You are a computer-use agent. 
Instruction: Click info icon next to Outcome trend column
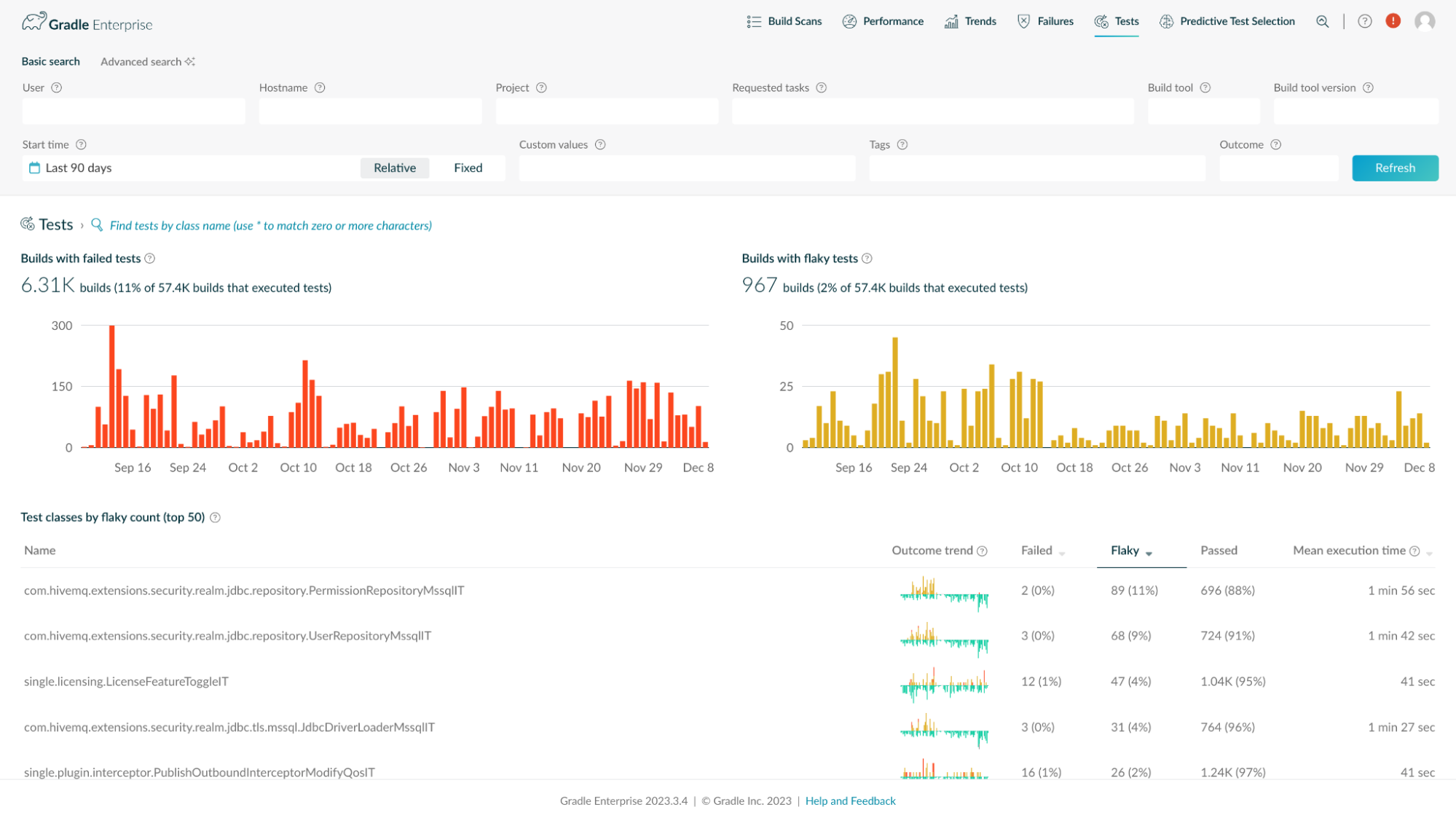(982, 551)
